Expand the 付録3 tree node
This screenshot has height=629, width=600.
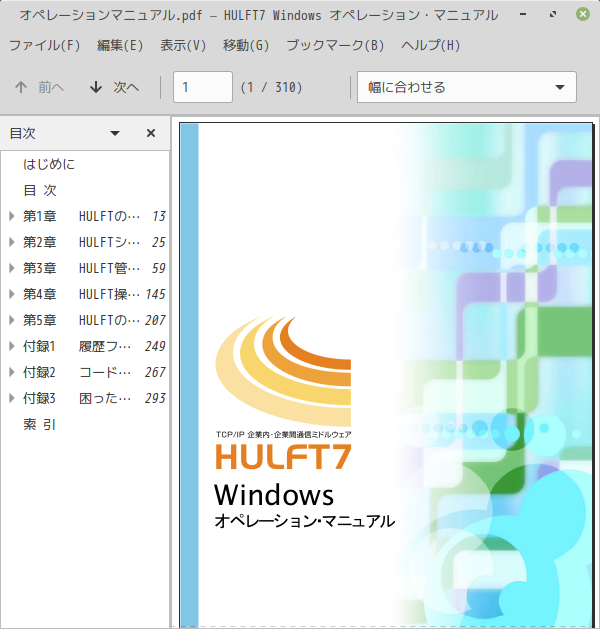[12, 398]
